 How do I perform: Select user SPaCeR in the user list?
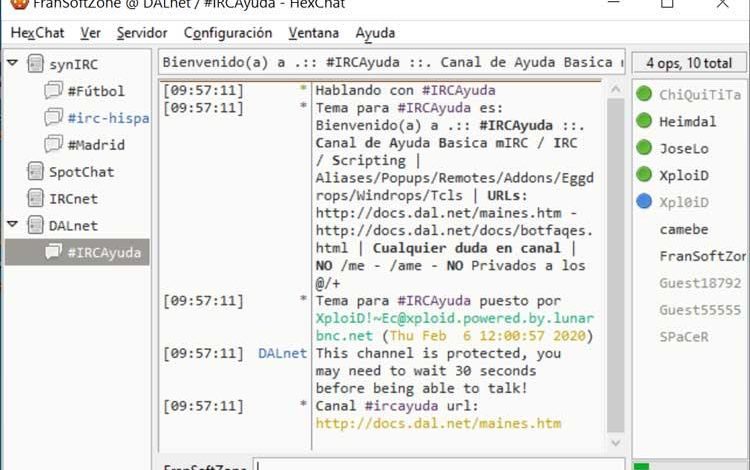[684, 337]
